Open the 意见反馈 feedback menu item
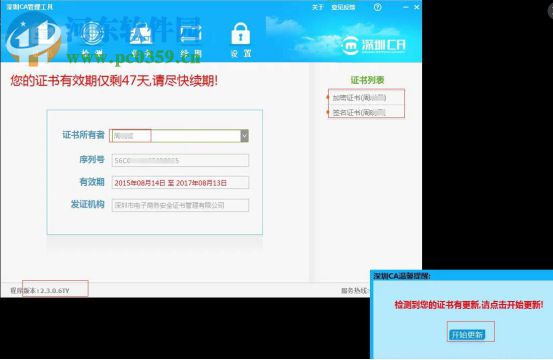This screenshot has height=360, width=553. (x=343, y=7)
